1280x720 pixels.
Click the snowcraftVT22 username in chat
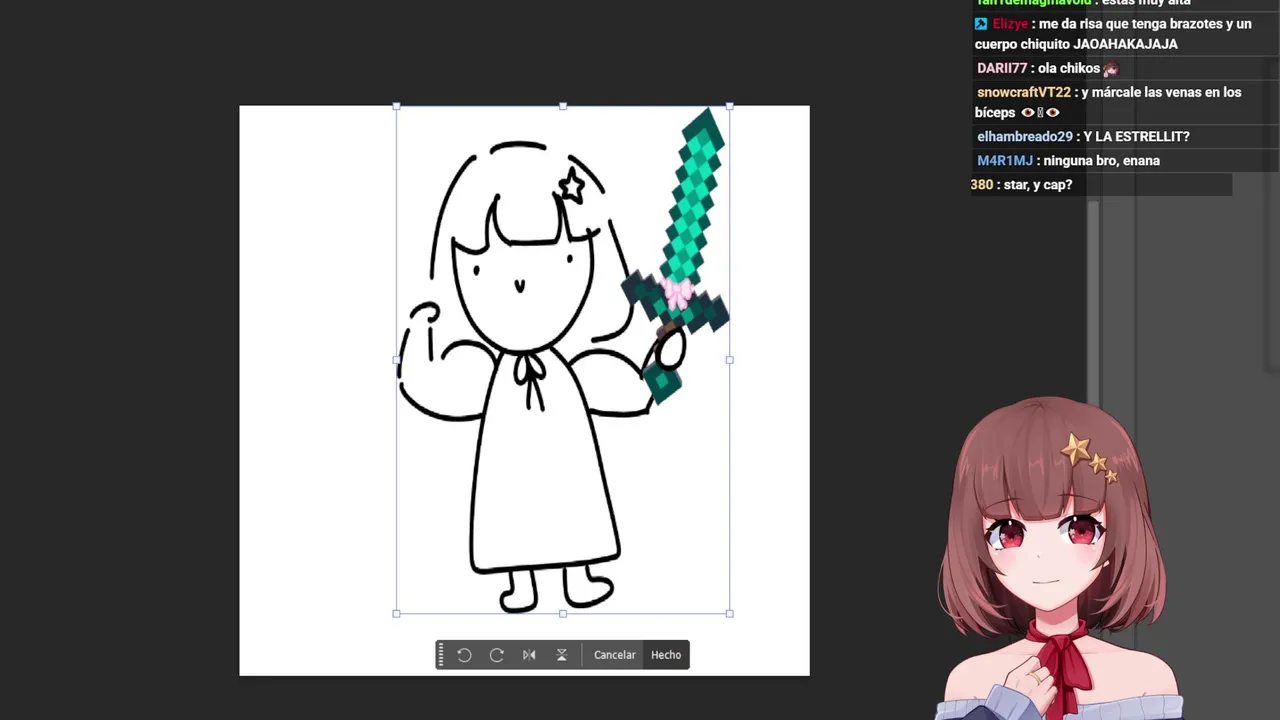[1024, 92]
